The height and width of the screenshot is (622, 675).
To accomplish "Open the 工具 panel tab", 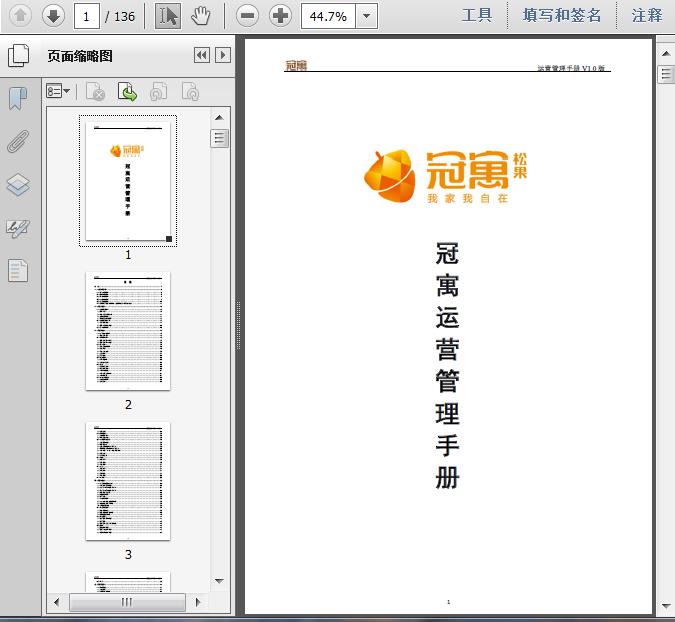I will (477, 15).
